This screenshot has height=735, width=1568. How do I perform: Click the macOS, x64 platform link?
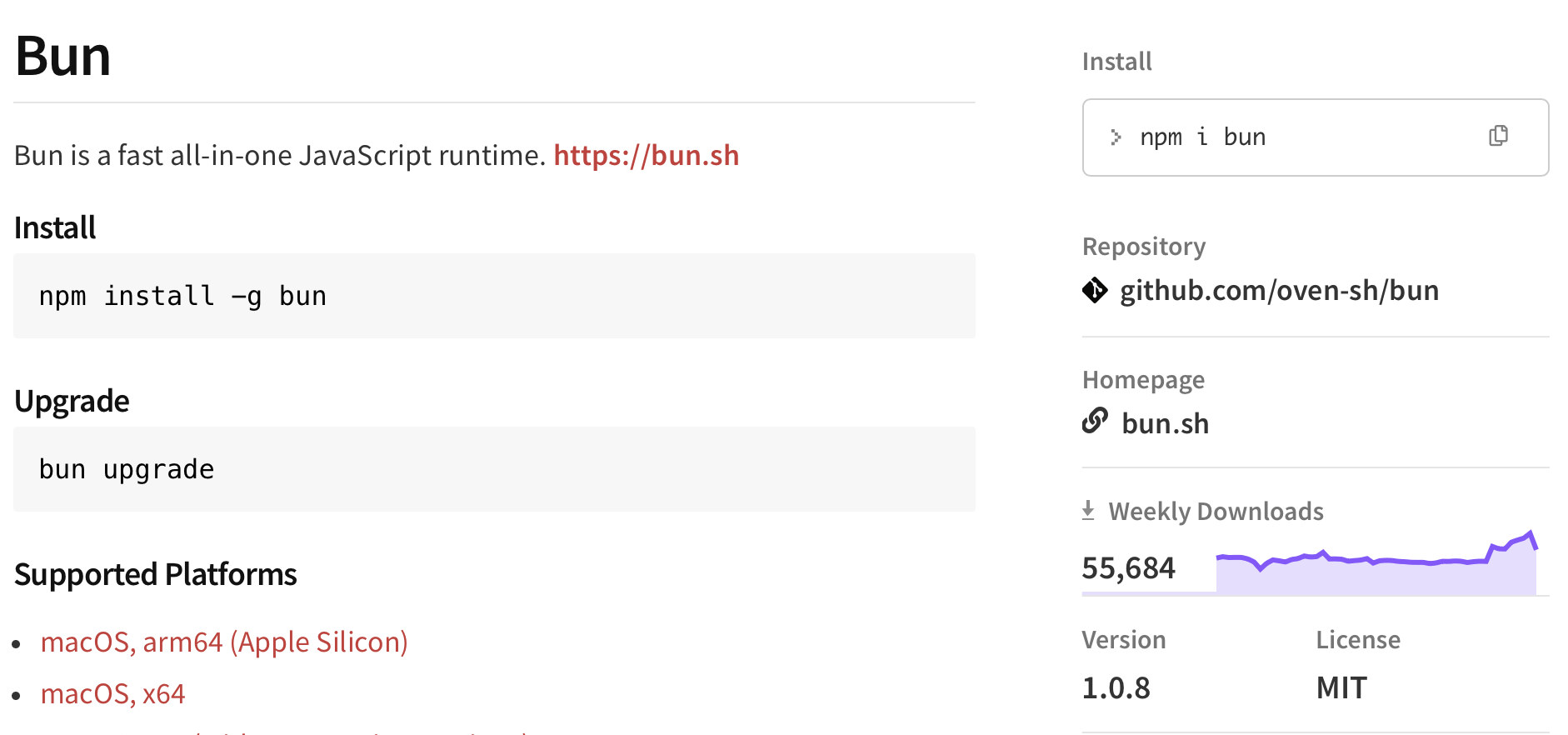point(113,692)
